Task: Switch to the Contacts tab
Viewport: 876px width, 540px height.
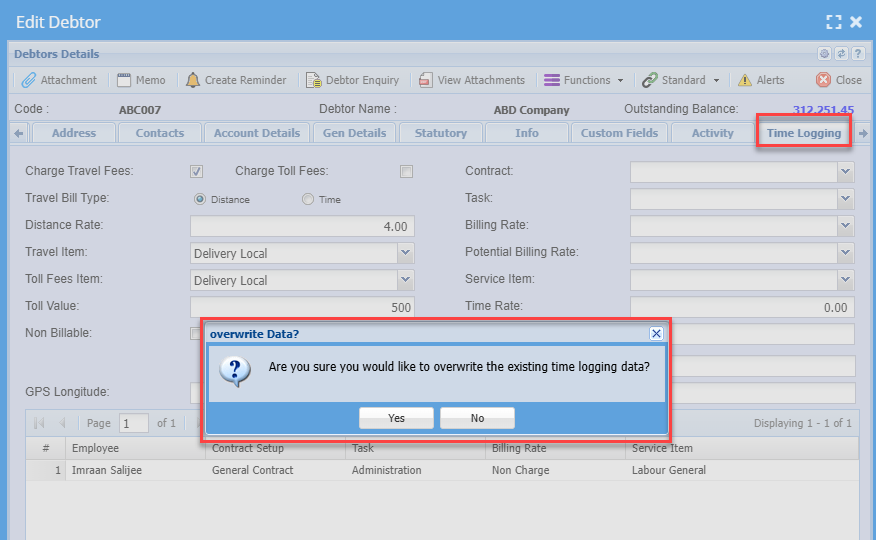Action: tap(160, 133)
